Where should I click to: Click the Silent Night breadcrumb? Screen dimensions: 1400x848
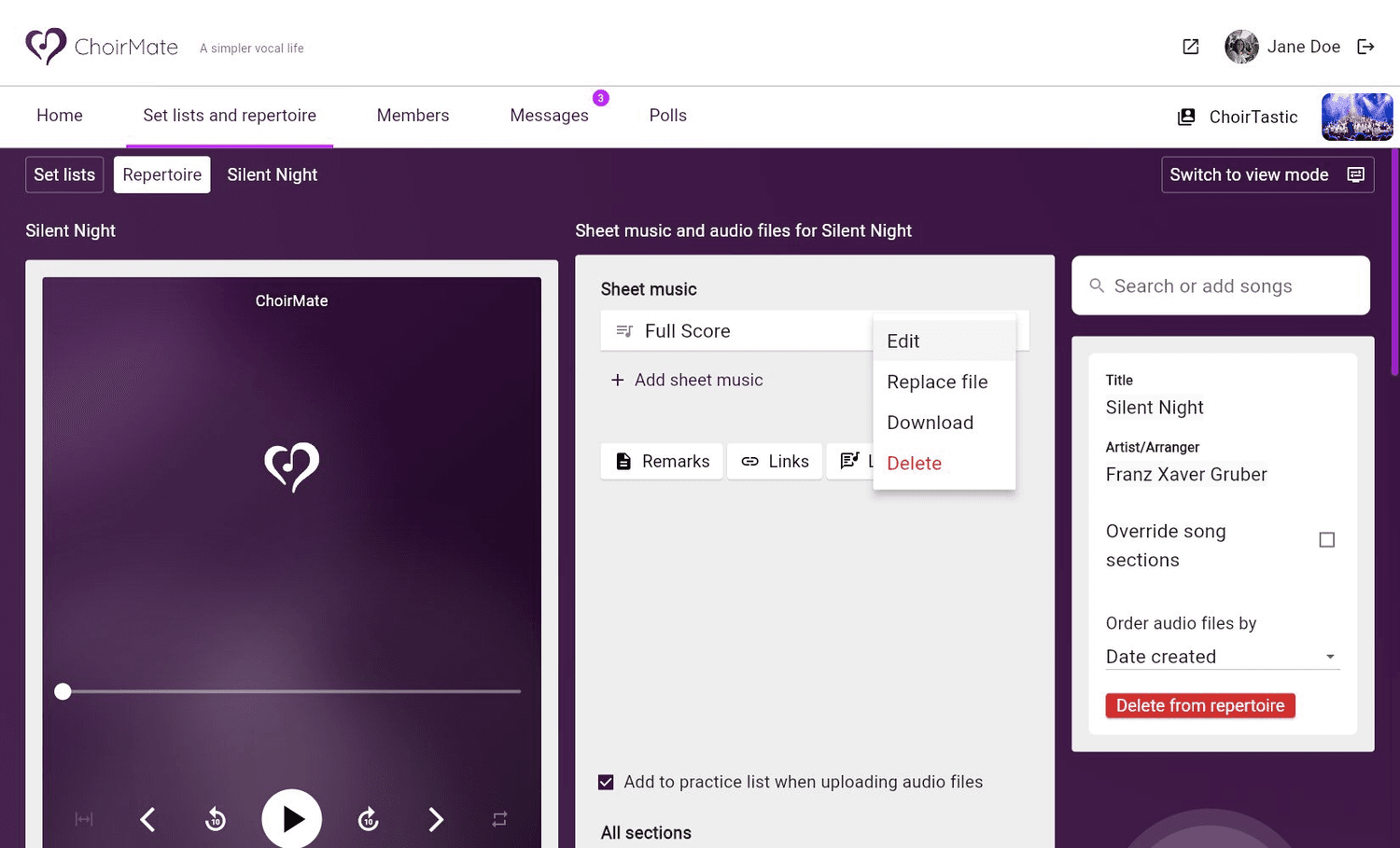pos(273,174)
